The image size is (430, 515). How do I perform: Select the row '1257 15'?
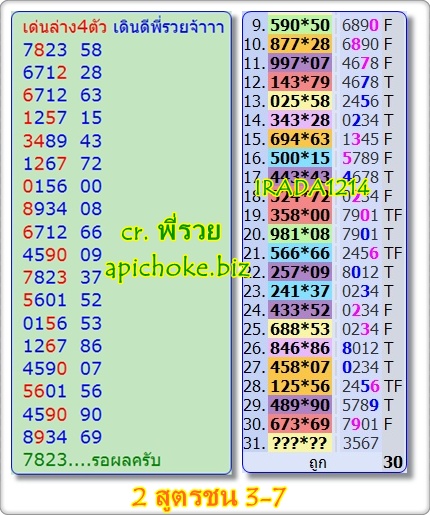[62, 118]
